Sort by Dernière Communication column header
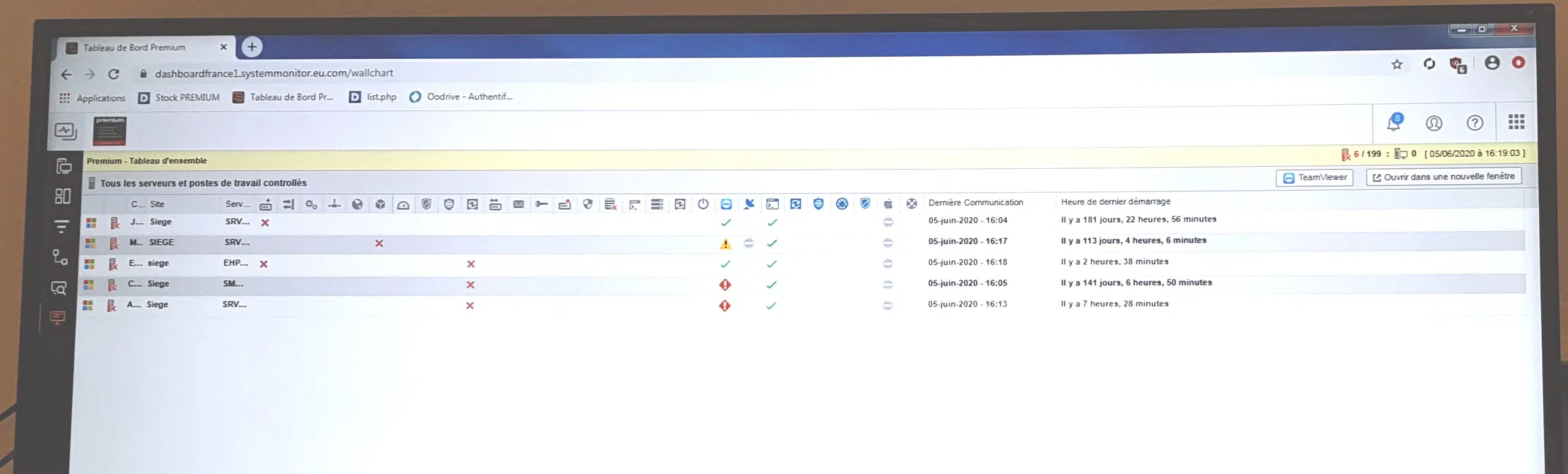 (976, 202)
